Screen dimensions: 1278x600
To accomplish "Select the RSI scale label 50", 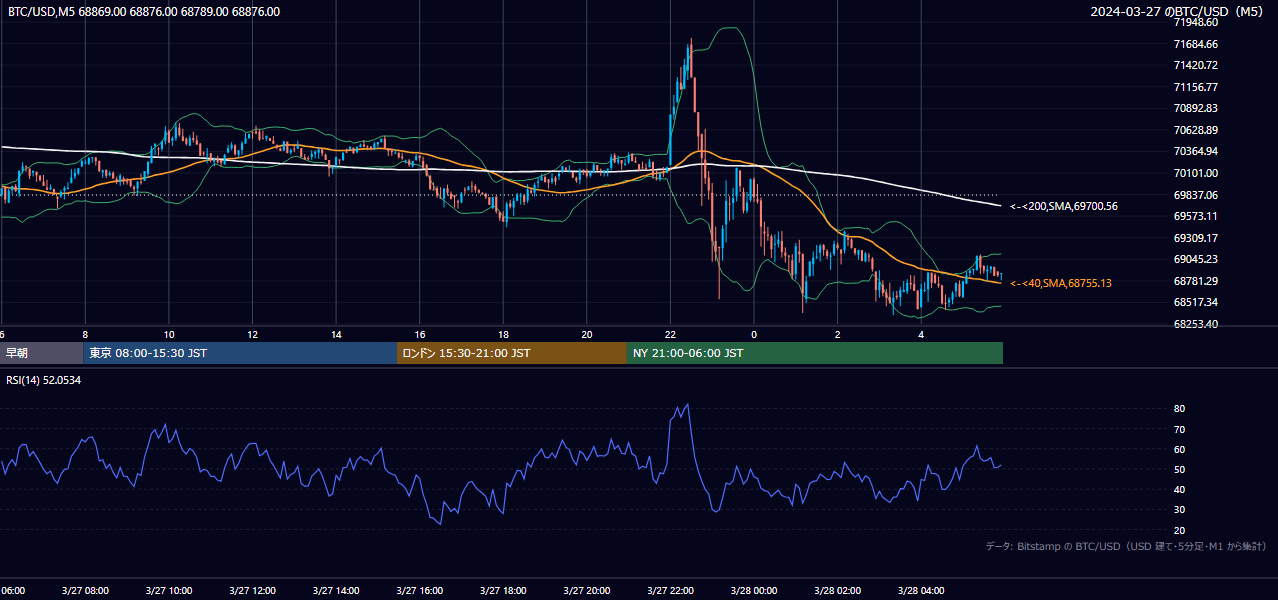I will 1179,469.
